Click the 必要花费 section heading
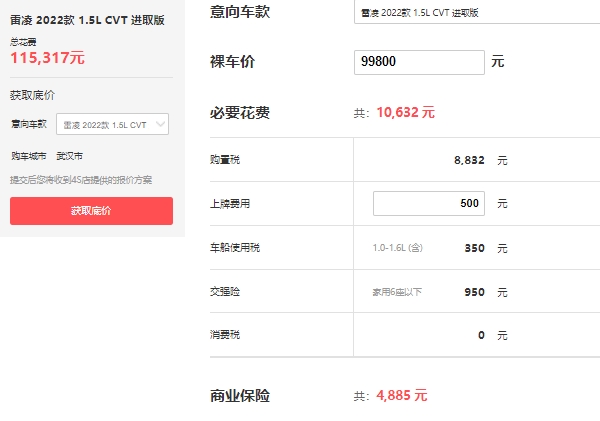This screenshot has width=600, height=421. [x=240, y=112]
